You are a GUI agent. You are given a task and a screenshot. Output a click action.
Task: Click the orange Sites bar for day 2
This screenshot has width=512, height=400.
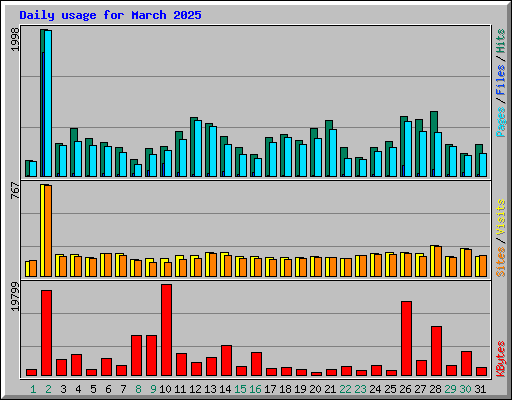coord(48,231)
